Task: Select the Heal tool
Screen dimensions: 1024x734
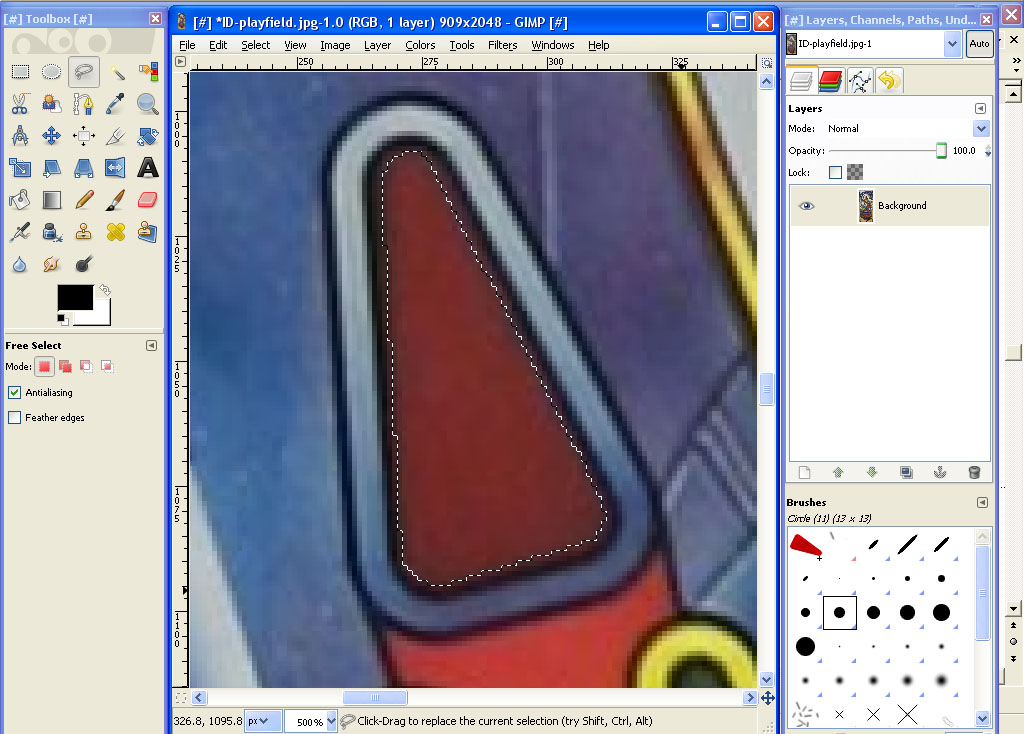Action: coord(116,231)
